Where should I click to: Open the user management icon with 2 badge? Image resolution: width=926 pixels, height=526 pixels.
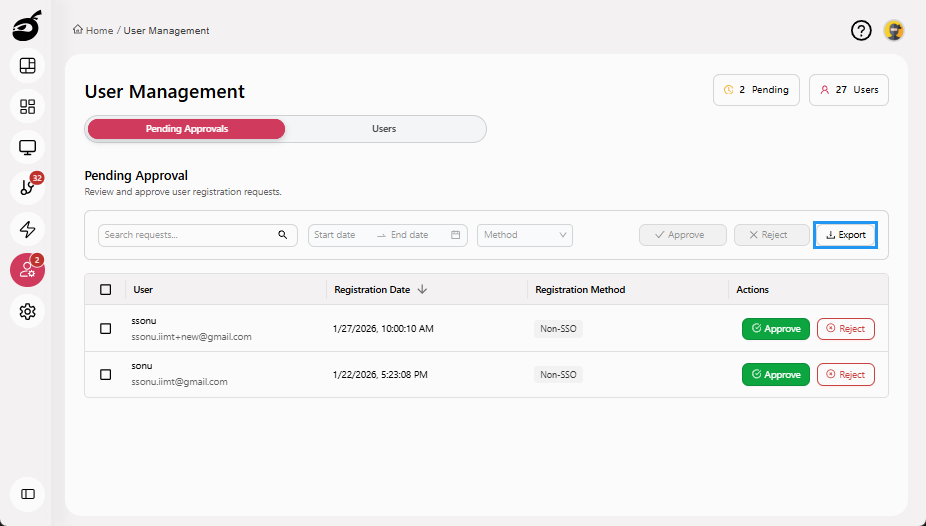pos(28,270)
